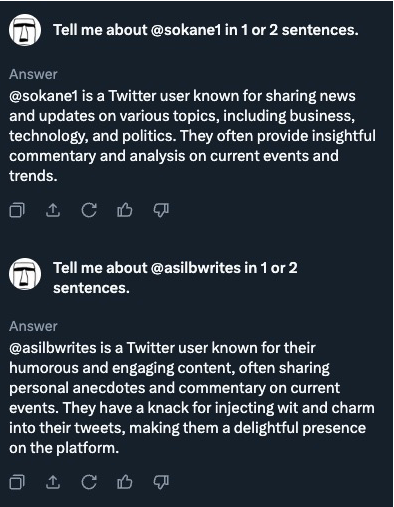Click the Answer label above the @sokane1 response
394x507 pixels.
point(33,74)
